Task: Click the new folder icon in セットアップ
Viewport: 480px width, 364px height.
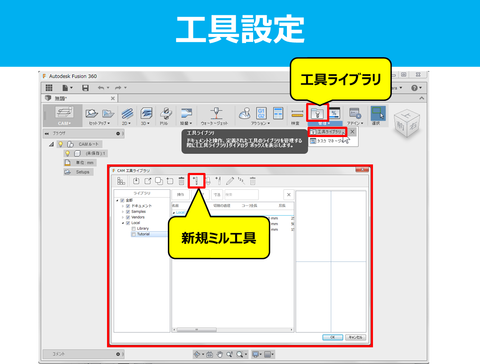Action: (x=108, y=113)
